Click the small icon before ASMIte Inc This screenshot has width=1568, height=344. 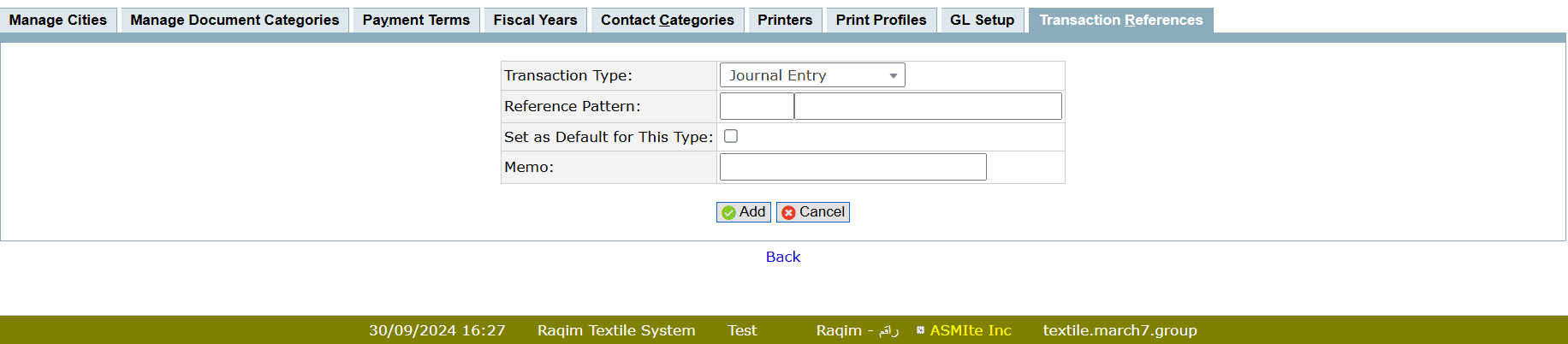(x=920, y=330)
